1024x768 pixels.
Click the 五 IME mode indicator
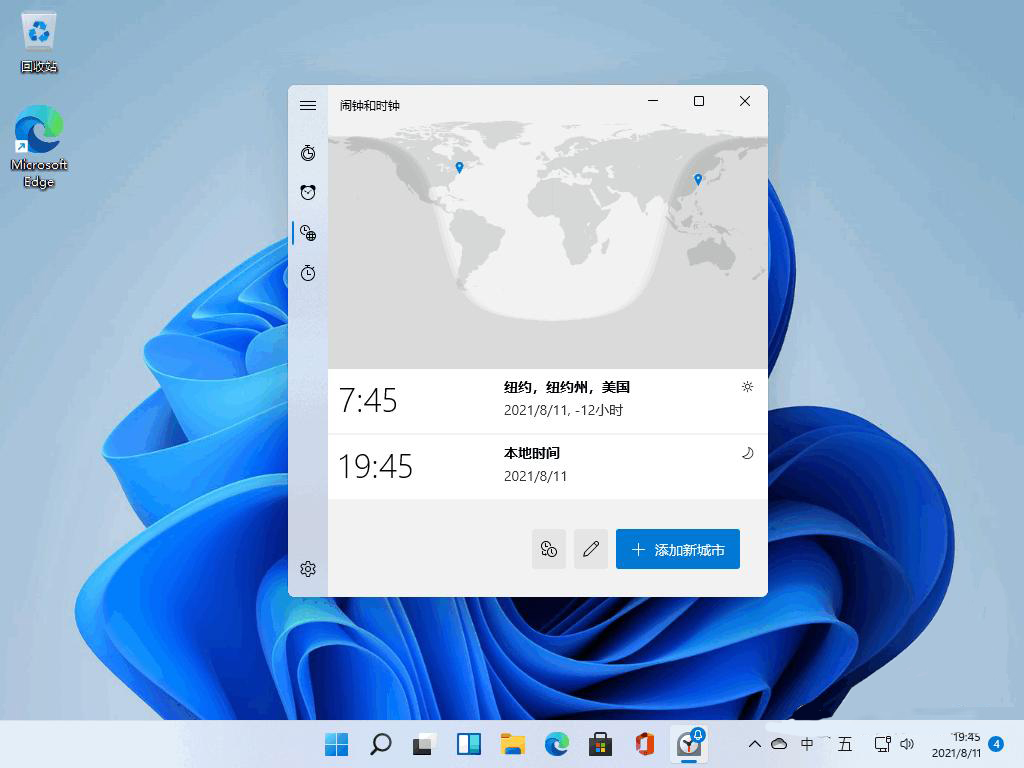[x=845, y=744]
